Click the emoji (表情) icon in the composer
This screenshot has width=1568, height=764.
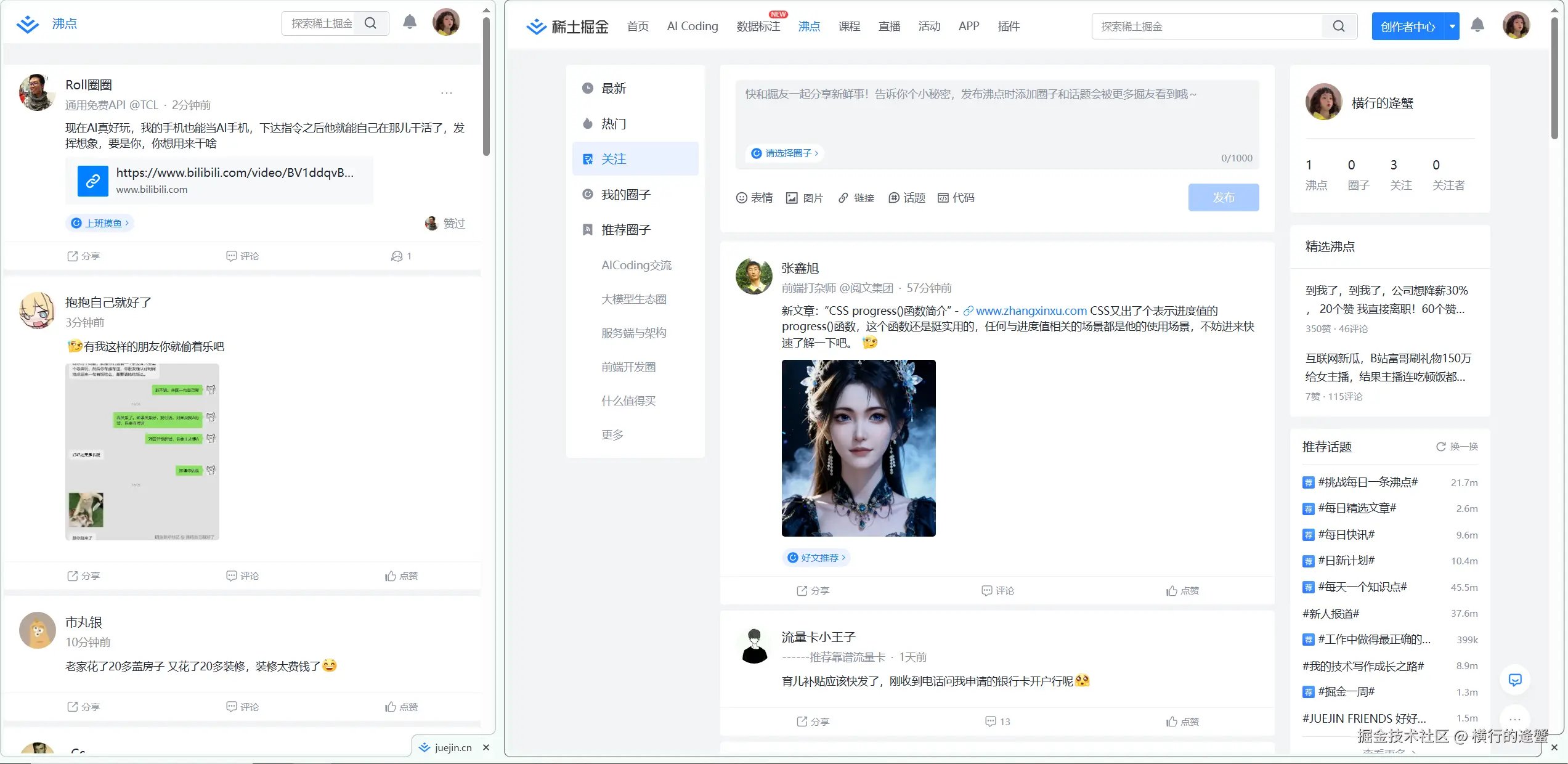coord(741,197)
